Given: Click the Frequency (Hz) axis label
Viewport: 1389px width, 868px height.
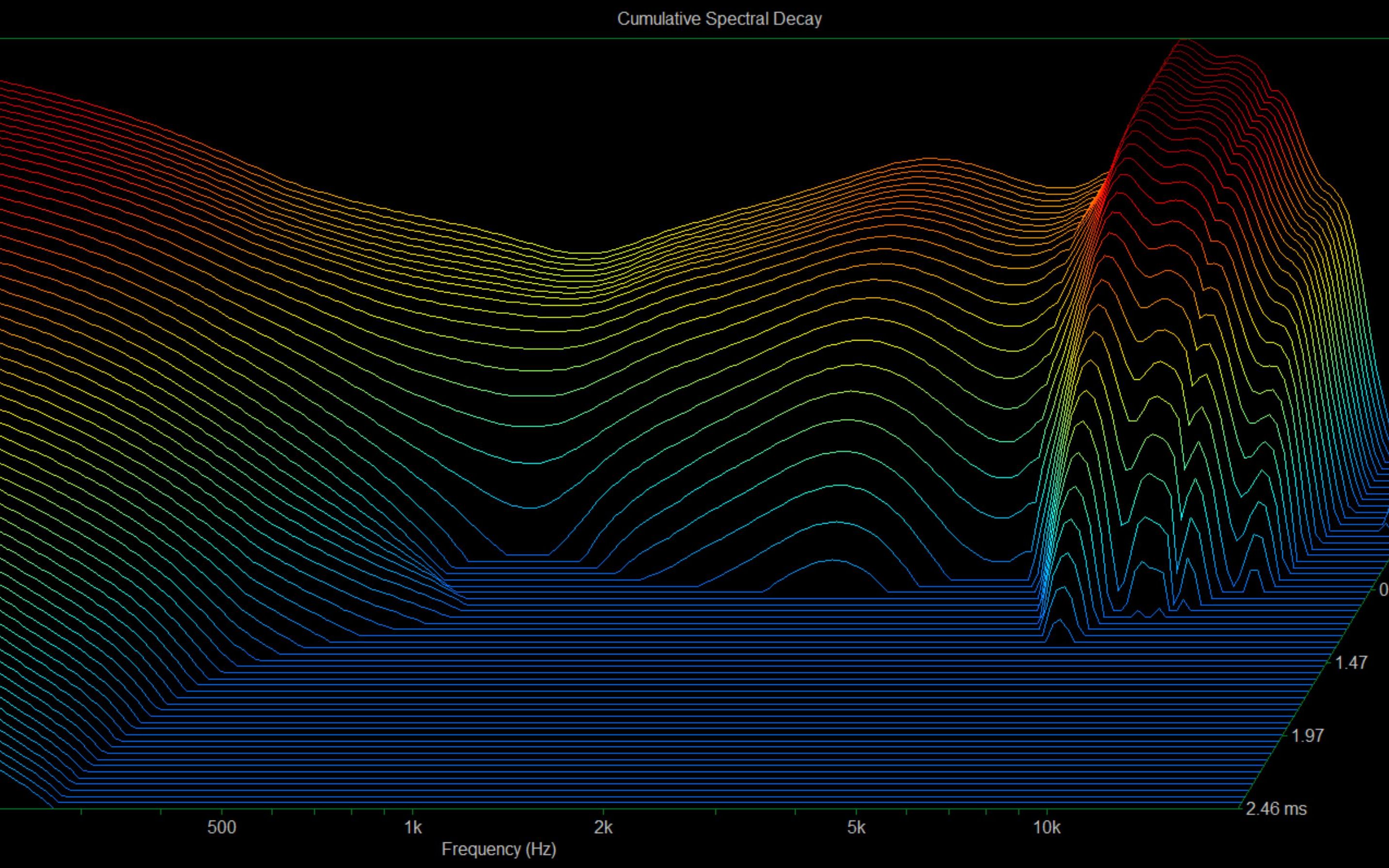Looking at the screenshot, I should pyautogui.click(x=499, y=849).
